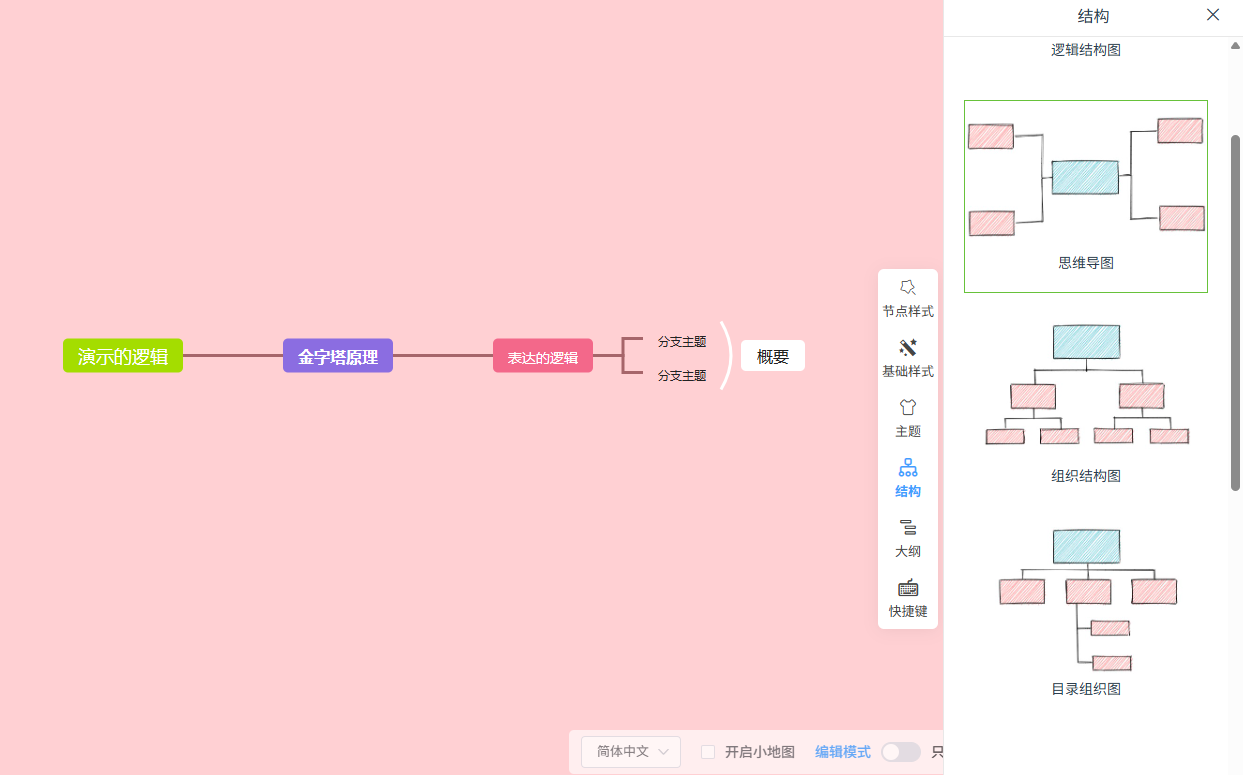Toggle the 编辑模式 switch
1243x775 pixels.
point(900,752)
